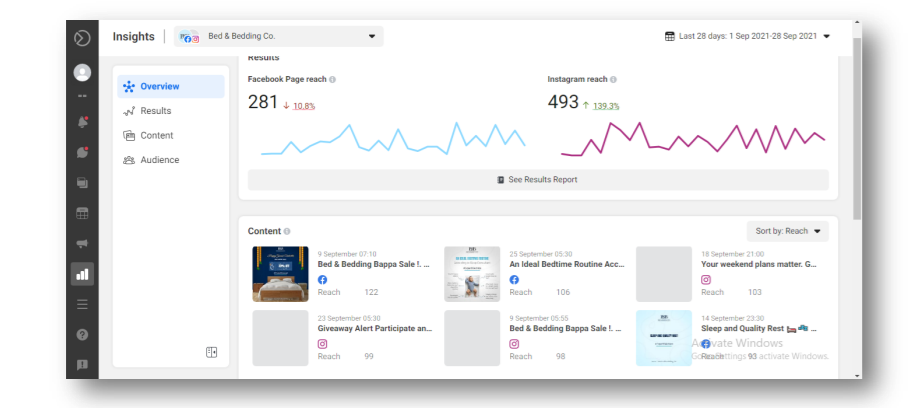Select Content in left navigation
Screen dimensions: 913x408
(171, 135)
